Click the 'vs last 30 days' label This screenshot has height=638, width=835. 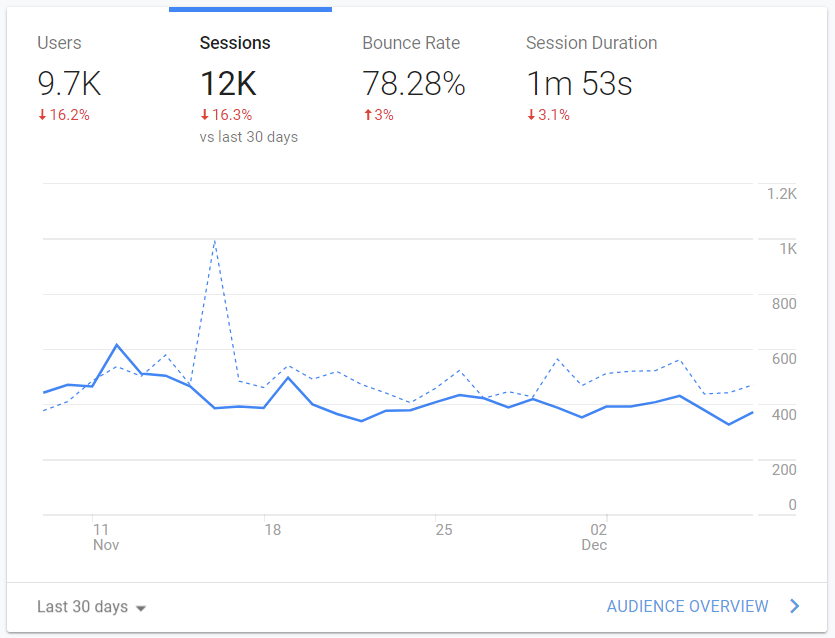pos(249,137)
